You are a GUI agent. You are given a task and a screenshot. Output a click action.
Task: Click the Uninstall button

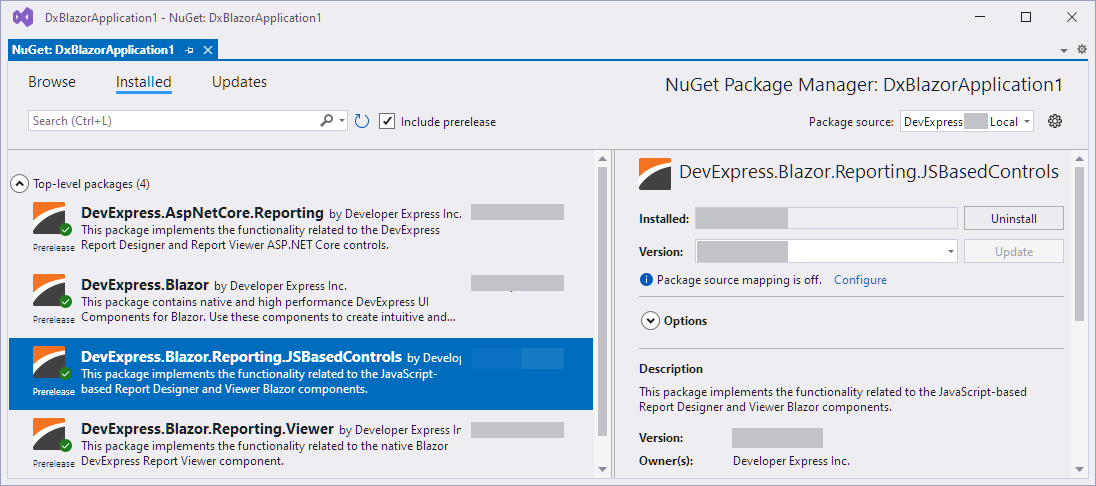point(1013,218)
